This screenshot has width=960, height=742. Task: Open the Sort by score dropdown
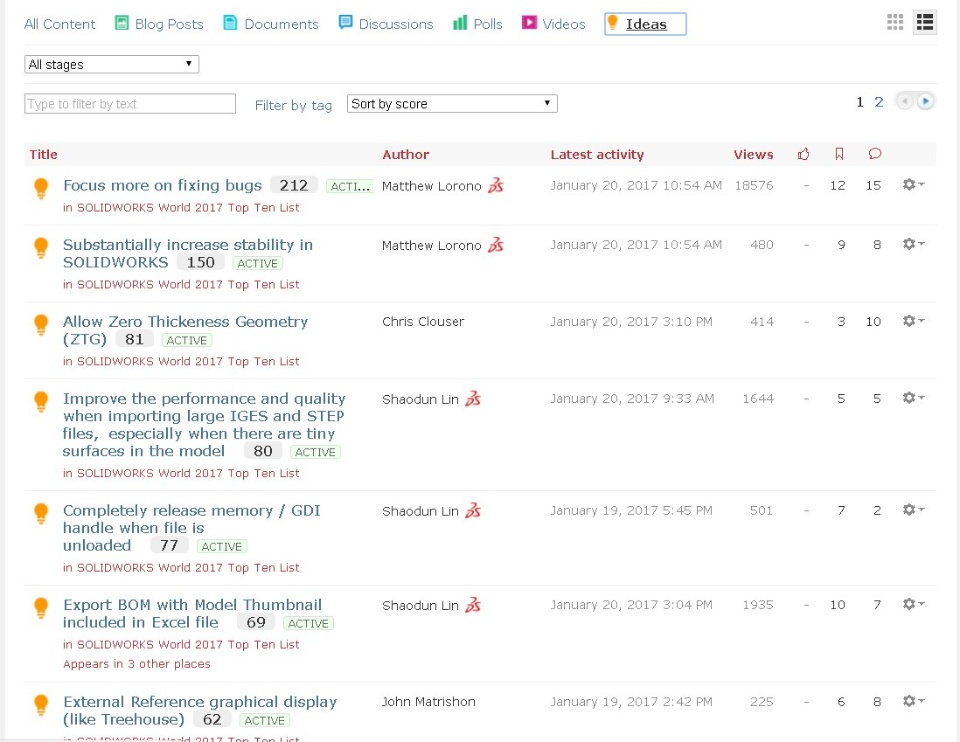(452, 103)
